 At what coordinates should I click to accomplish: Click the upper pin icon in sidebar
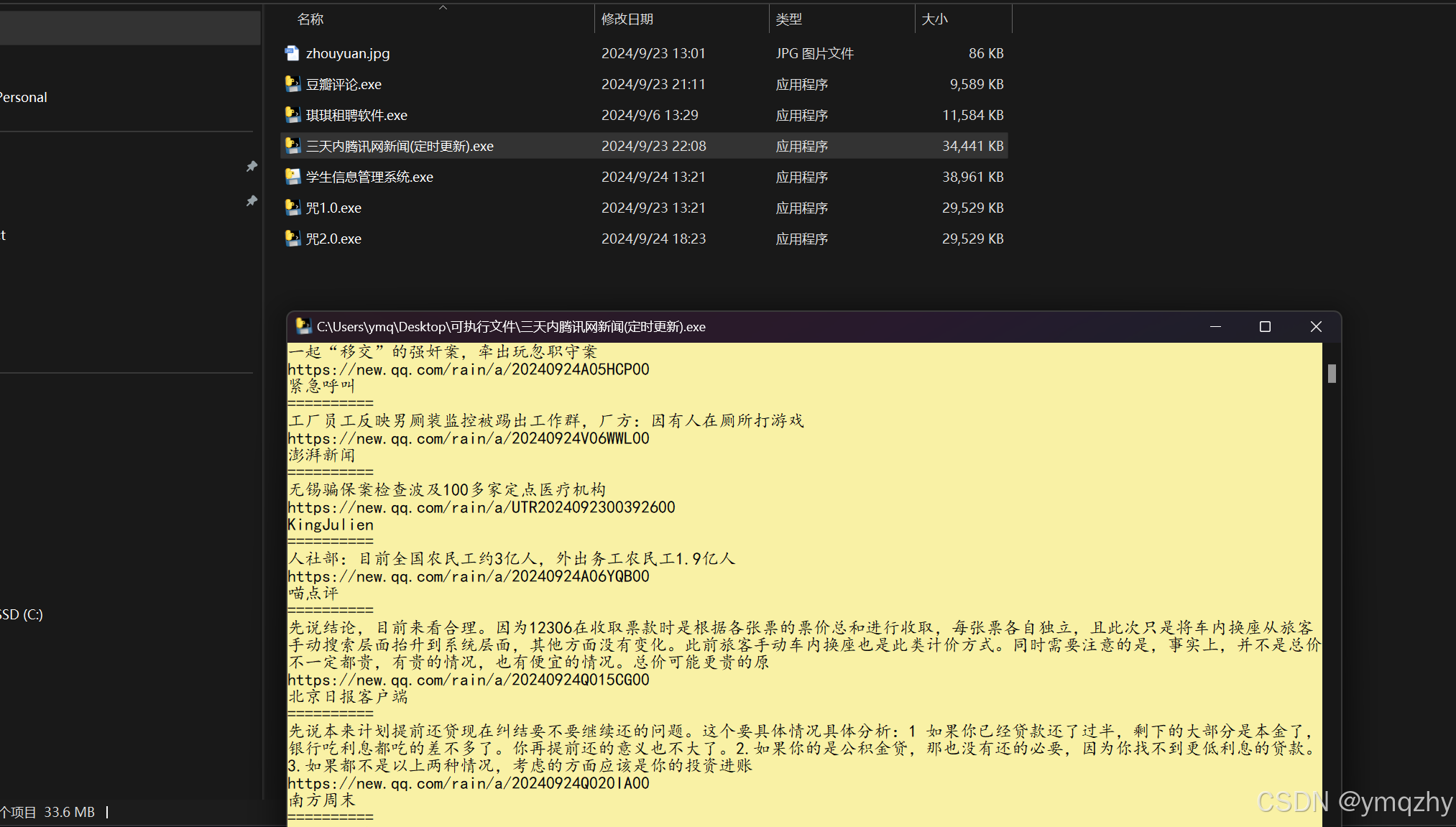pyautogui.click(x=252, y=166)
